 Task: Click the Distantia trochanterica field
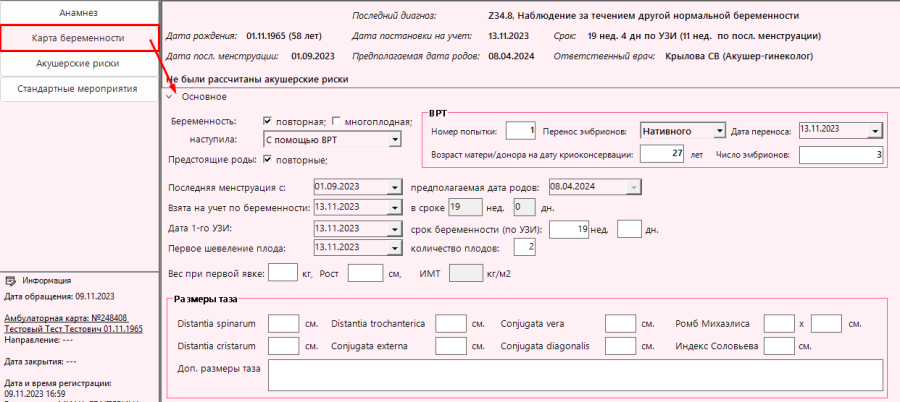click(x=451, y=323)
